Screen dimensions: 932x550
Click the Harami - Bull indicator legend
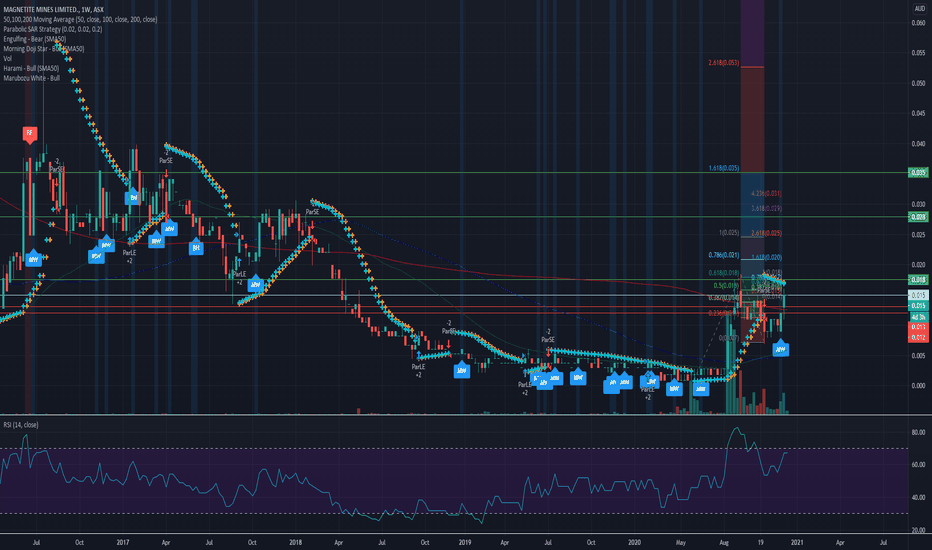31,68
